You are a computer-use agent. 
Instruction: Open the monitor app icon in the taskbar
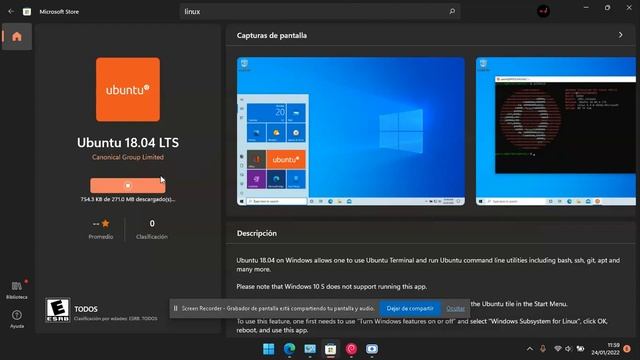click(x=310, y=349)
